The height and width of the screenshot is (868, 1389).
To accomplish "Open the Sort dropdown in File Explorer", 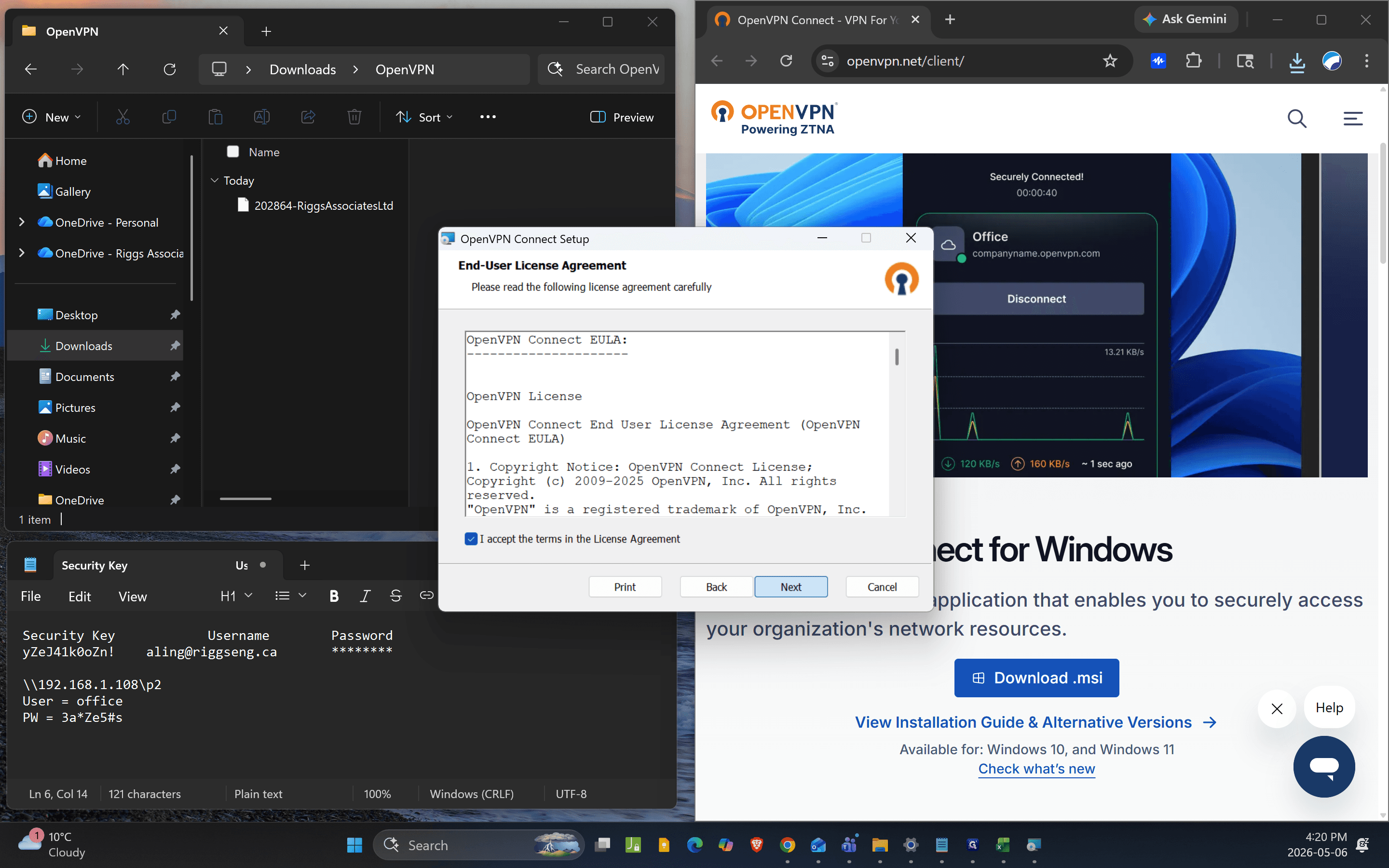I will coord(425,117).
